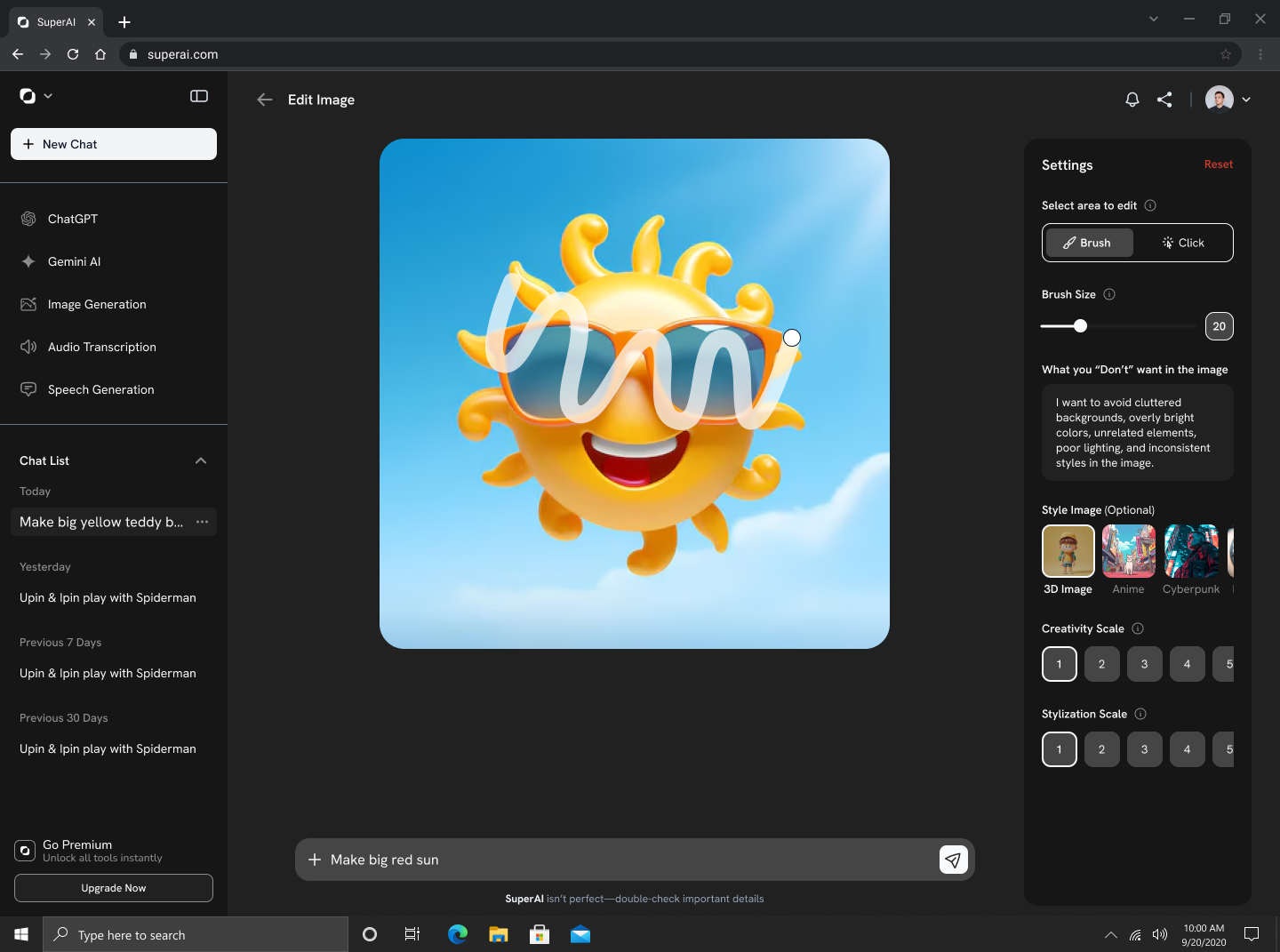Image resolution: width=1280 pixels, height=952 pixels.
Task: Open Image Generation from sidebar
Action: (97, 304)
